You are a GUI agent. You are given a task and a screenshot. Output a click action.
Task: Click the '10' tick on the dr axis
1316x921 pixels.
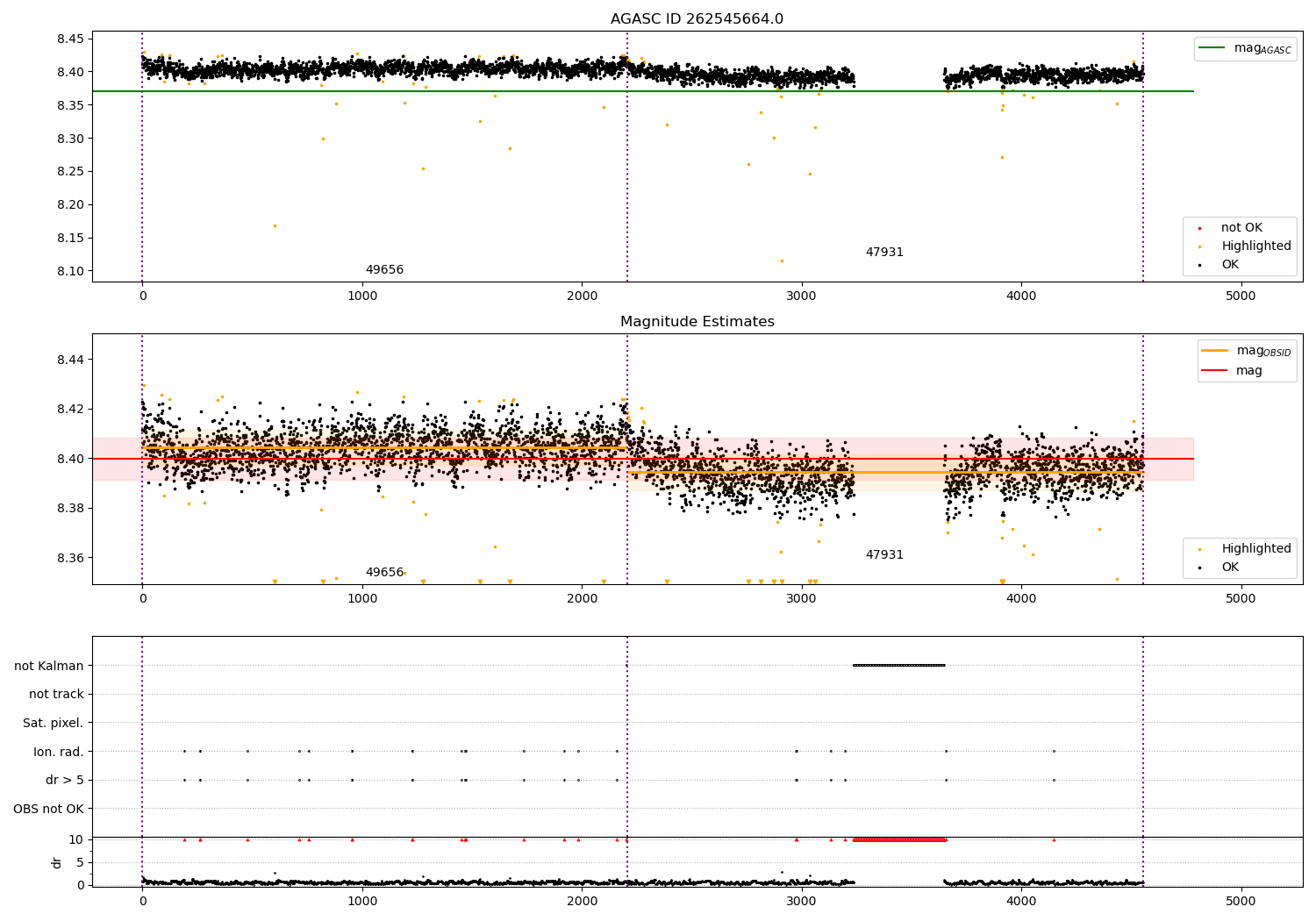(76, 839)
